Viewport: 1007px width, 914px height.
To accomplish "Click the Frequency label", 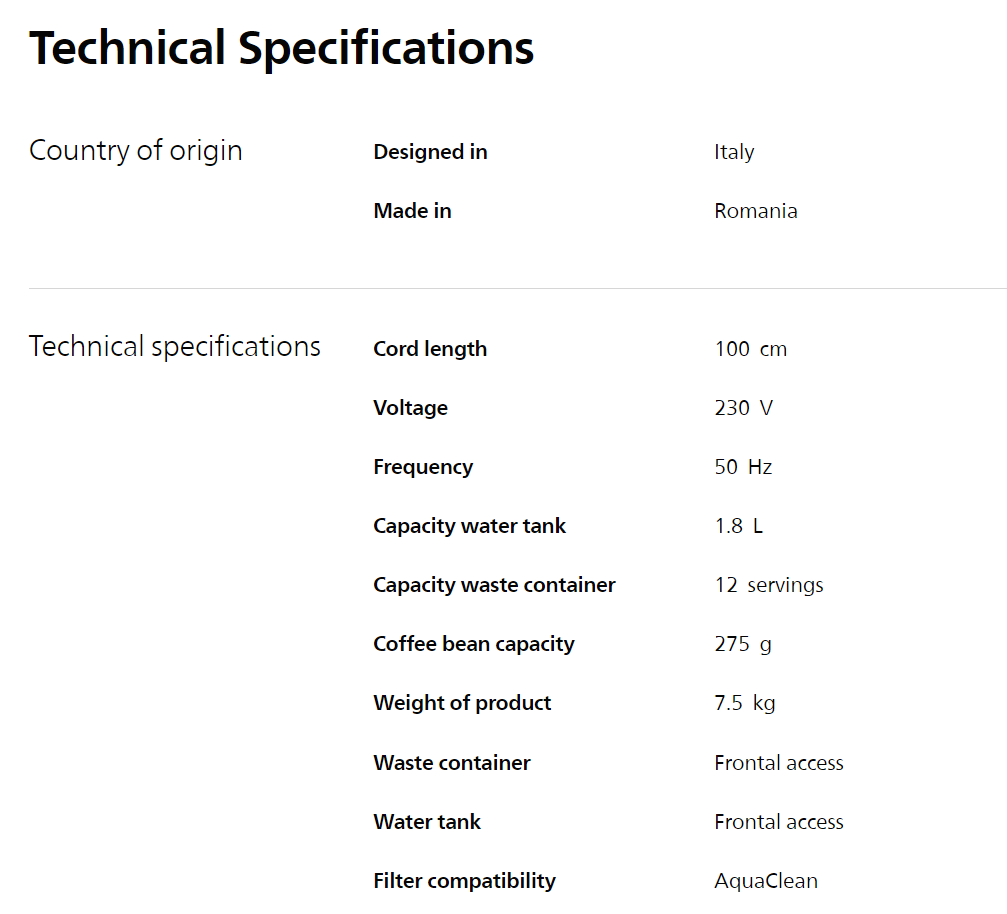I will pos(423,468).
